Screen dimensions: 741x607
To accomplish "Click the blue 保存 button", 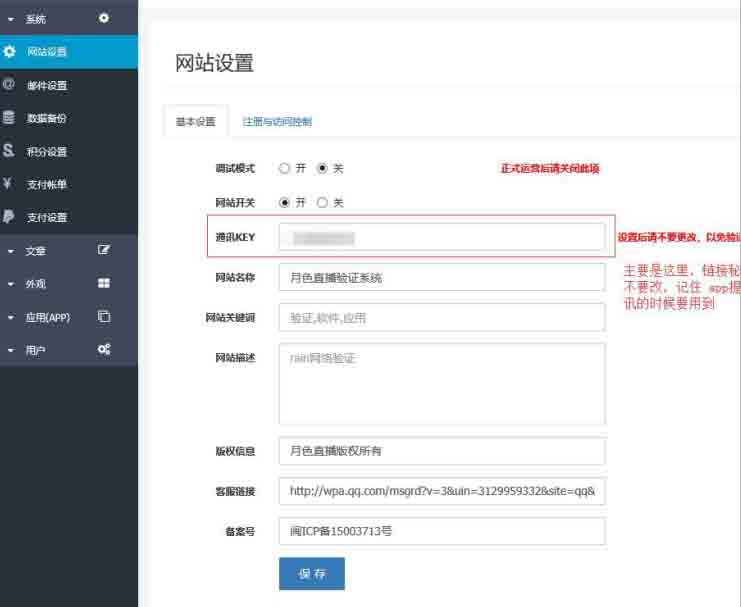I will (x=311, y=574).
